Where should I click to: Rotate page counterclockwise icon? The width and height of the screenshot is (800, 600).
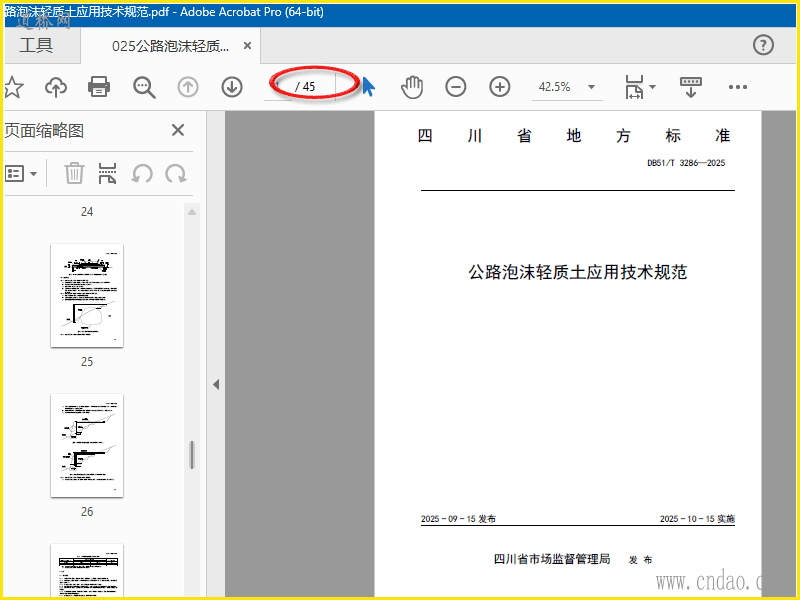[142, 173]
